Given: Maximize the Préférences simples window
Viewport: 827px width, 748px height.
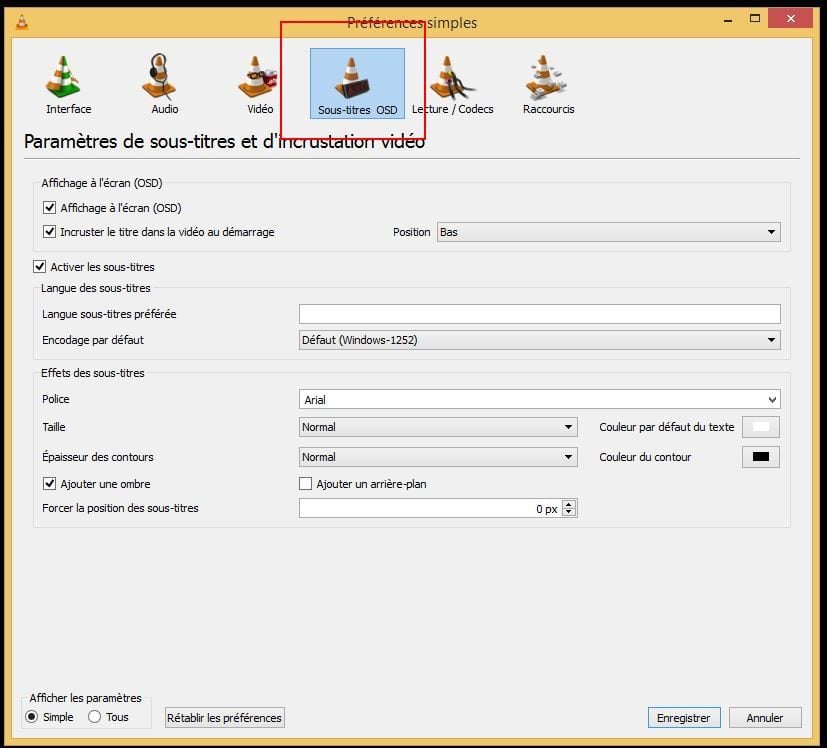Looking at the screenshot, I should tap(755, 18).
